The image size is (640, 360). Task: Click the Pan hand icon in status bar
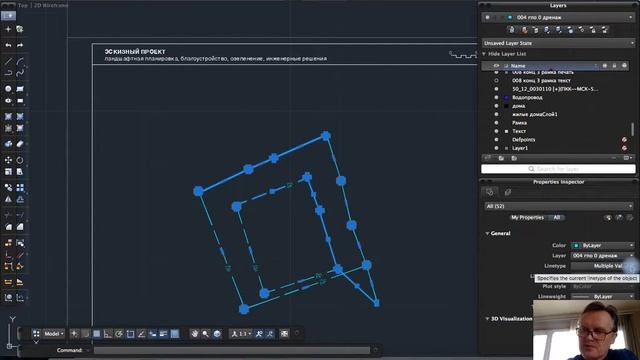195,334
